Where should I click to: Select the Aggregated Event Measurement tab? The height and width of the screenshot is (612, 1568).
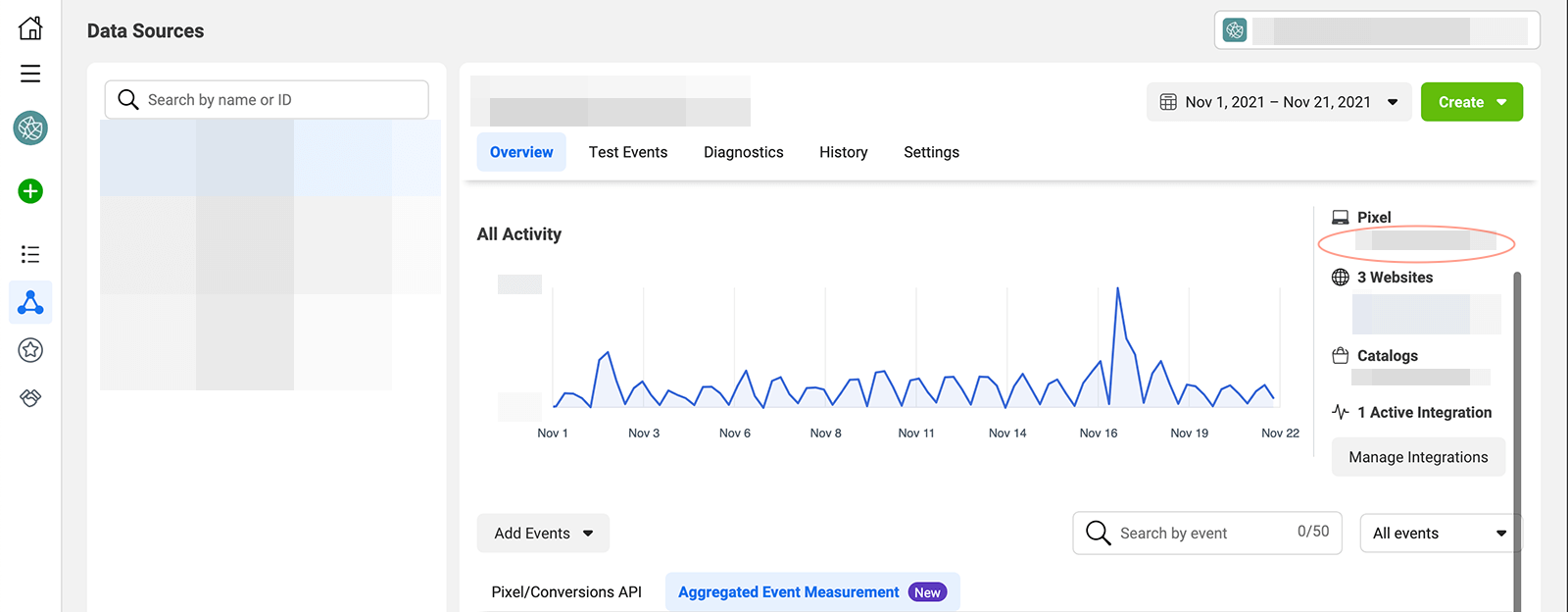pyautogui.click(x=812, y=592)
